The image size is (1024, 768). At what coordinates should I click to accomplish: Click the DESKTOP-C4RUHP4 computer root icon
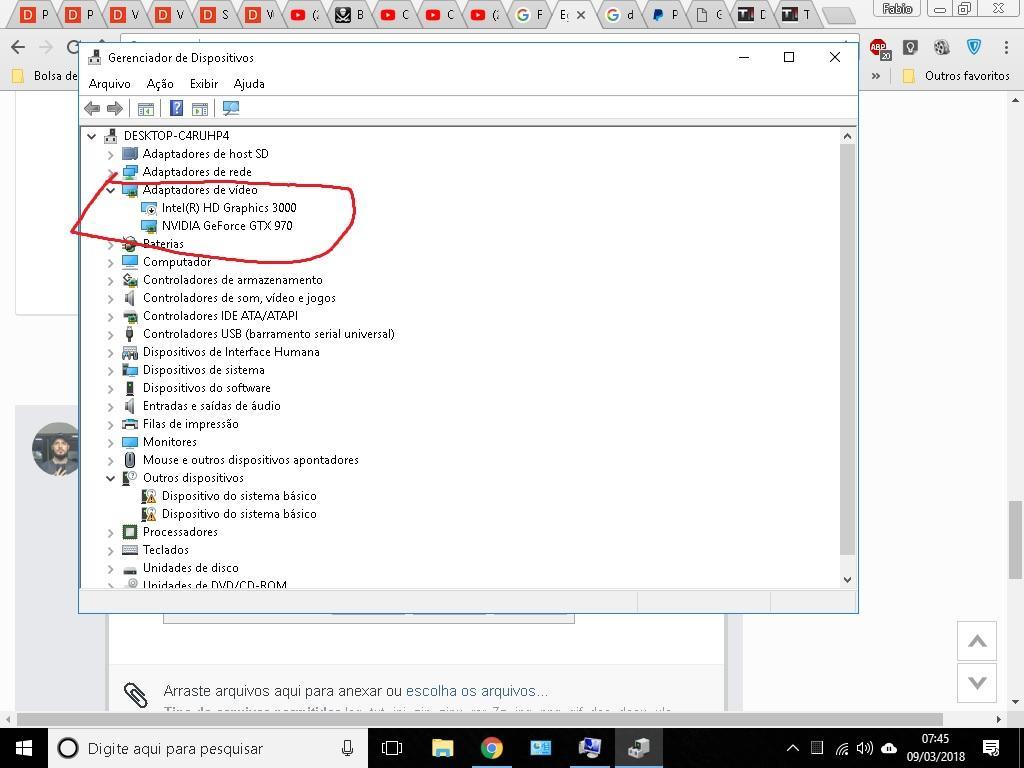click(x=110, y=136)
